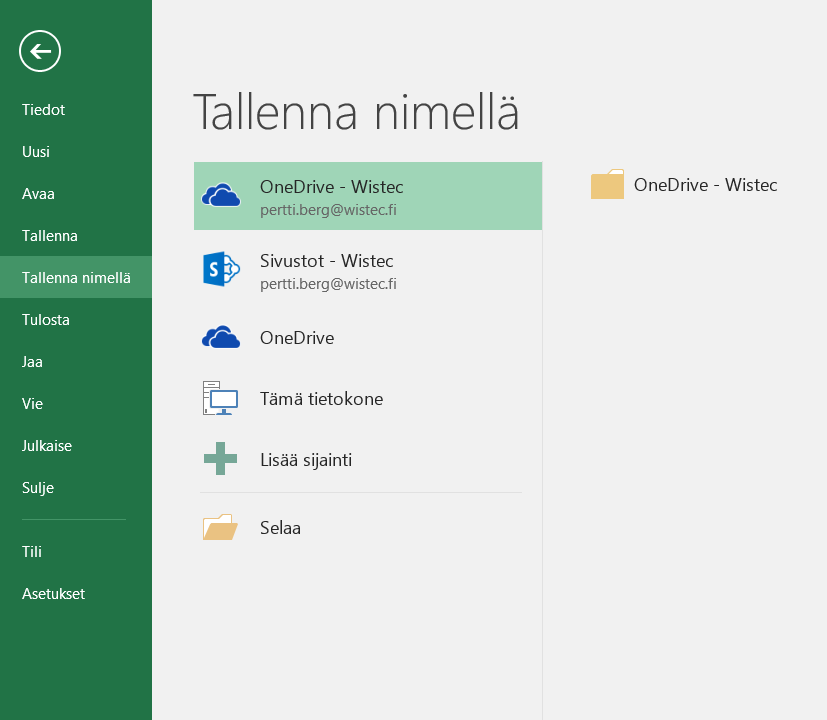This screenshot has width=827, height=720.
Task: Go to Tulosta in the sidebar
Action: click(x=46, y=320)
